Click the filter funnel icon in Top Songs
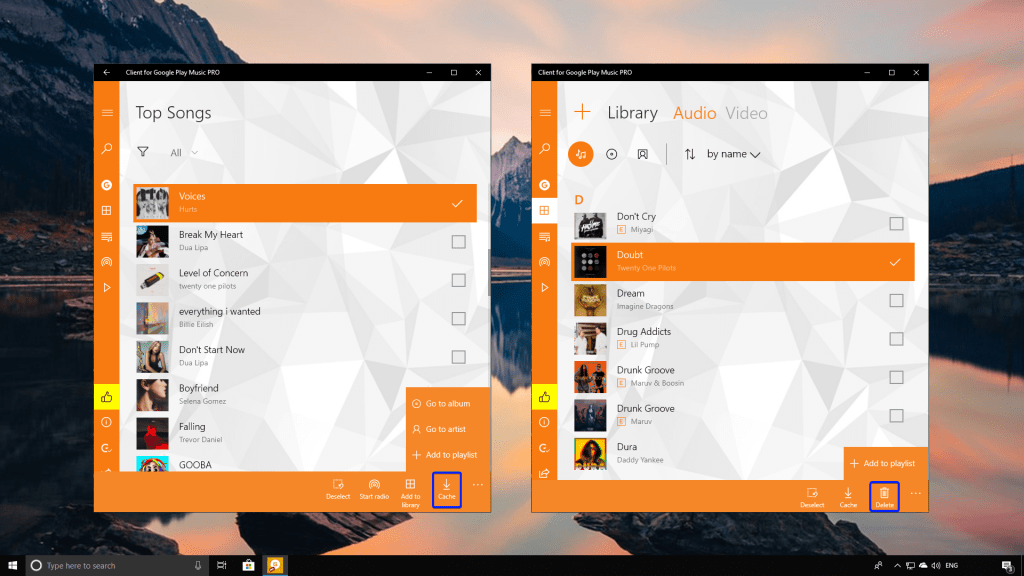Image resolution: width=1024 pixels, height=576 pixels. pos(143,152)
